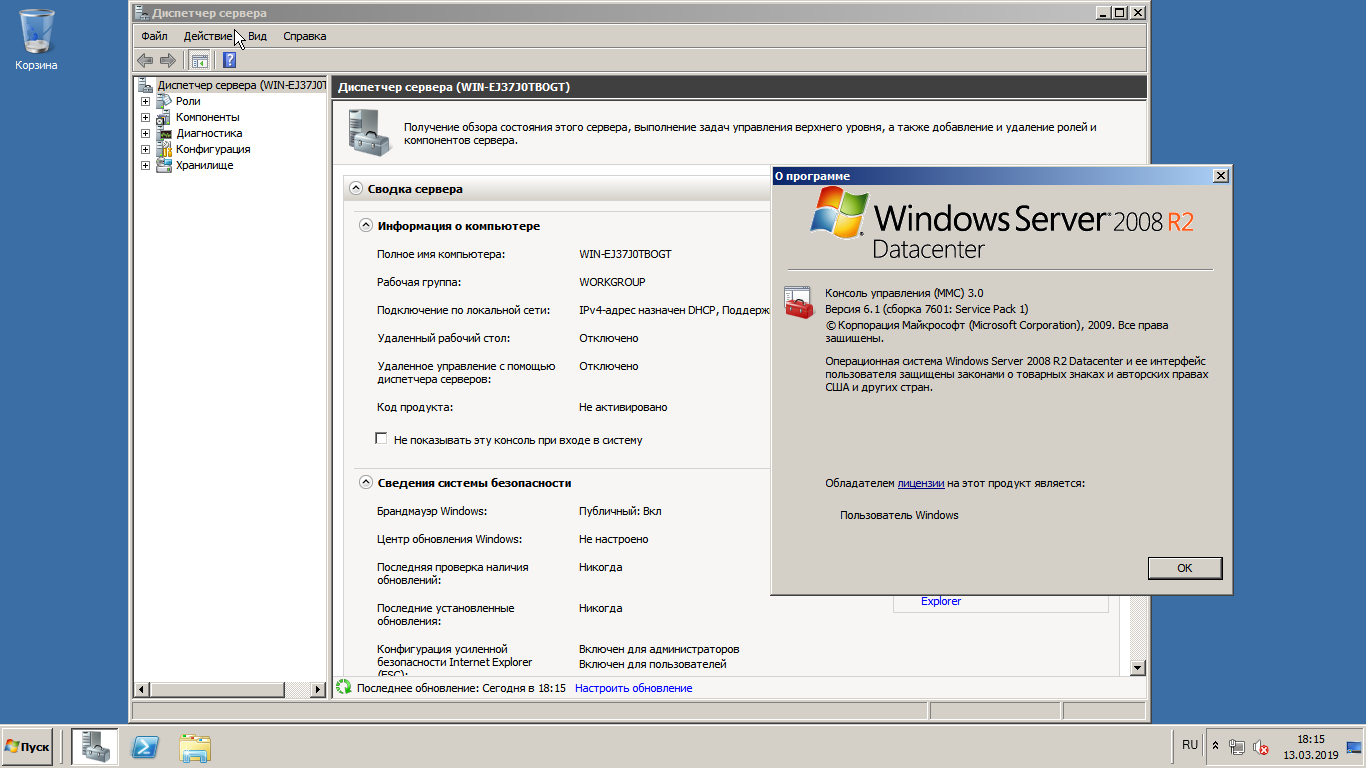This screenshot has height=768, width=1366.
Task: Select Компоненты in the console tree
Action: click(207, 117)
